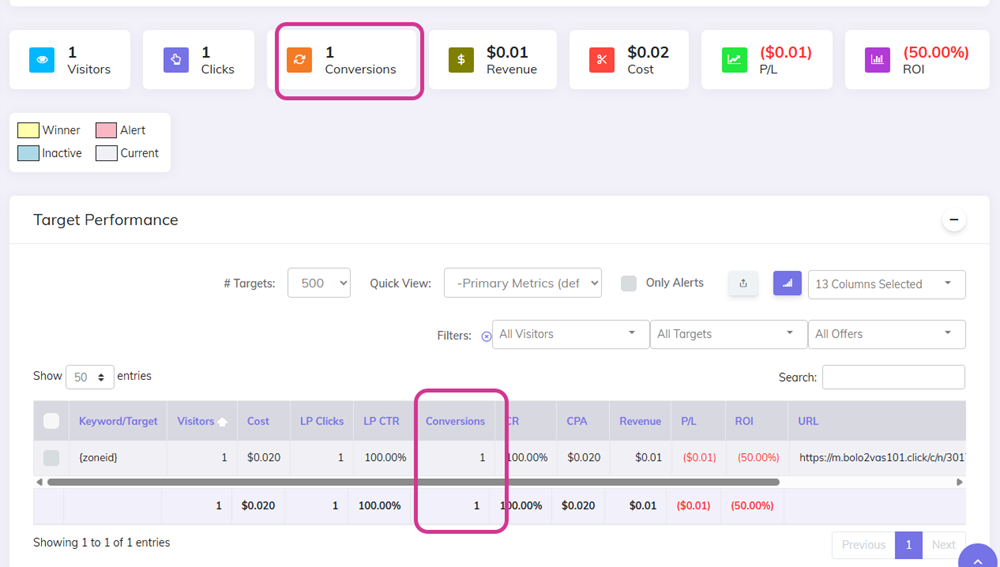Screen dimensions: 1000x567
Task: Click the pink Alert legend swatch
Action: (x=106, y=130)
